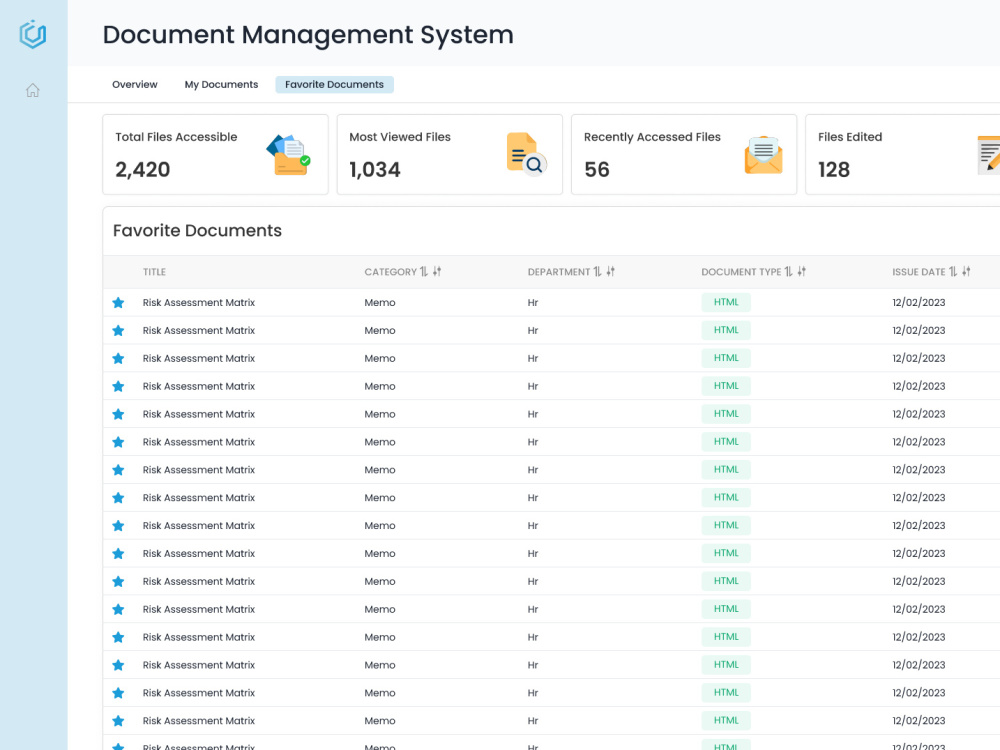
Task: Open the Issue Date column filter sliders icon
Action: (966, 272)
